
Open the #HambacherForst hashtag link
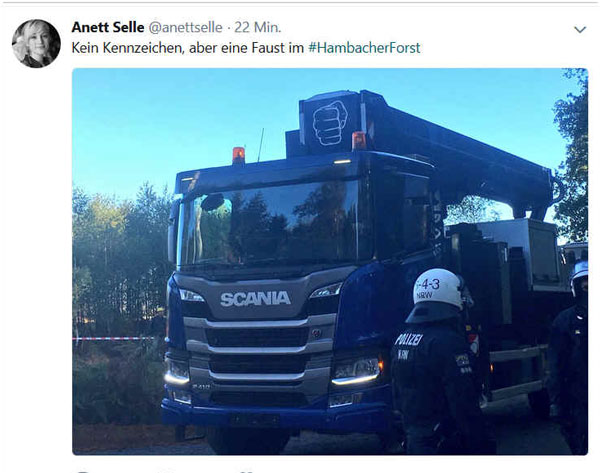click(364, 48)
